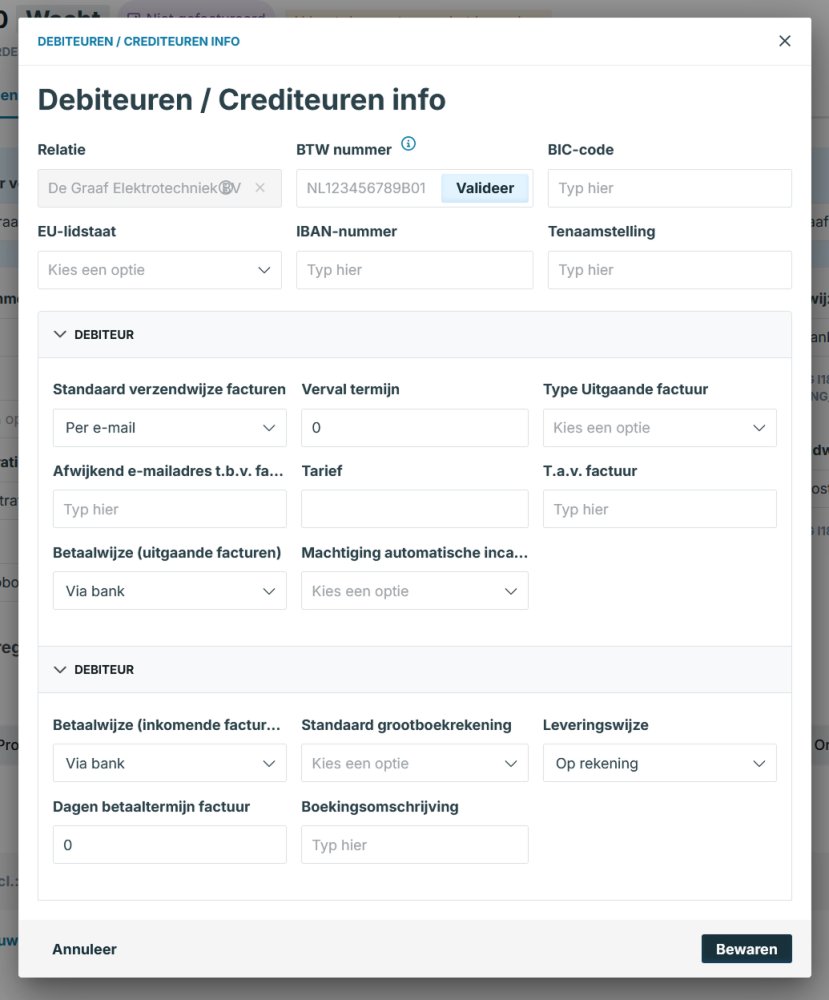Click the Annuleer button

pos(85,949)
